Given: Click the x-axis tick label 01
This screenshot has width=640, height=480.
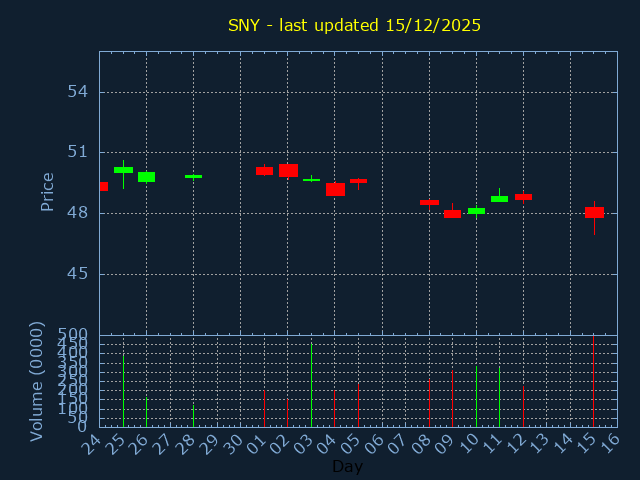Looking at the screenshot, I should [257, 444].
